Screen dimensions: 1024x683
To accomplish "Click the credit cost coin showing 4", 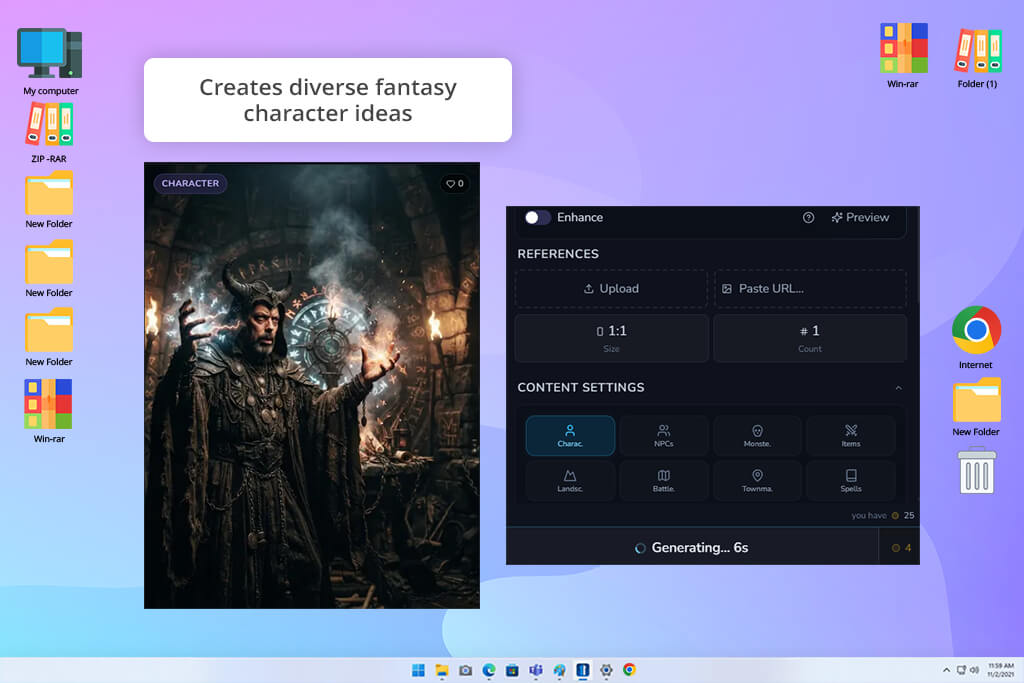I will (x=901, y=548).
